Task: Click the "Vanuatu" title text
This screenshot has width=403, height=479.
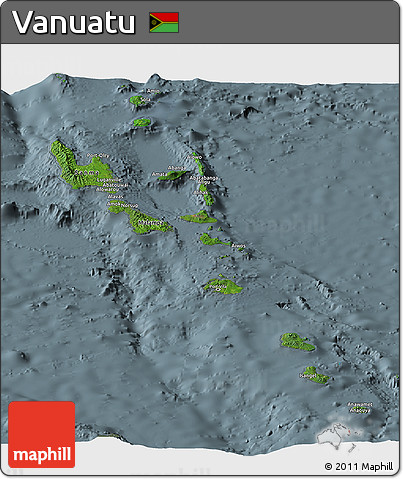Action: coord(73,23)
